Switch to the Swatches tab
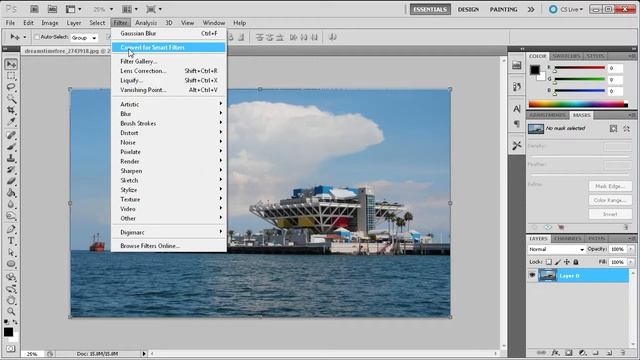 (x=566, y=56)
